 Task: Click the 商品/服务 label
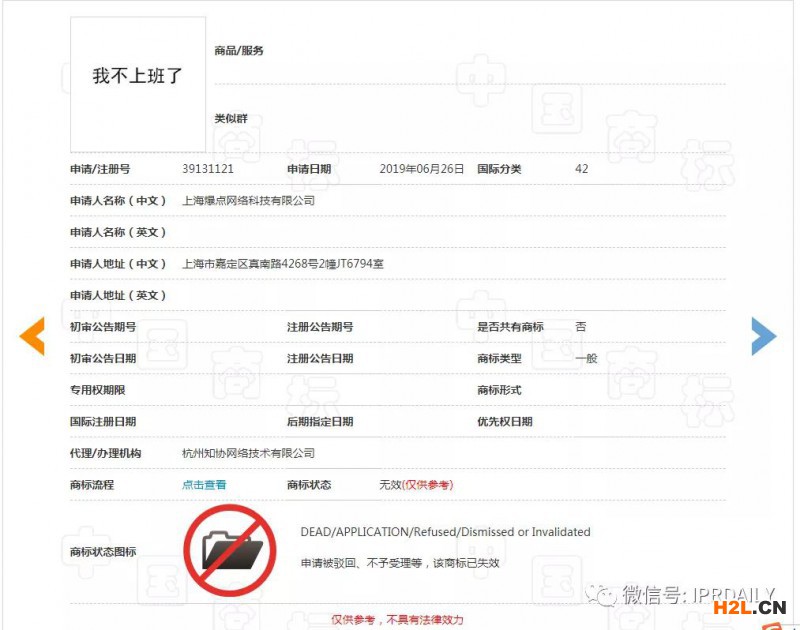pos(239,51)
